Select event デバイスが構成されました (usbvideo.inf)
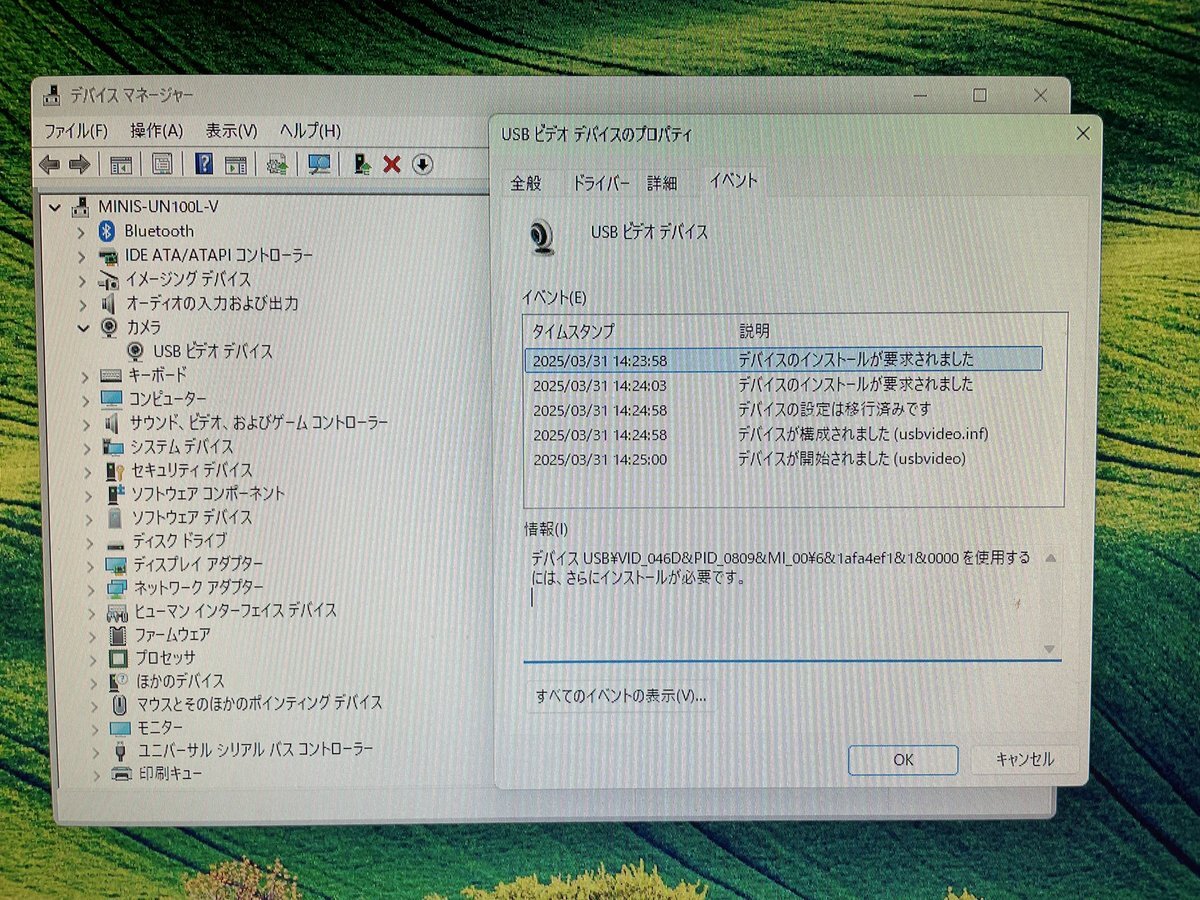Image resolution: width=1200 pixels, height=900 pixels. coord(784,435)
